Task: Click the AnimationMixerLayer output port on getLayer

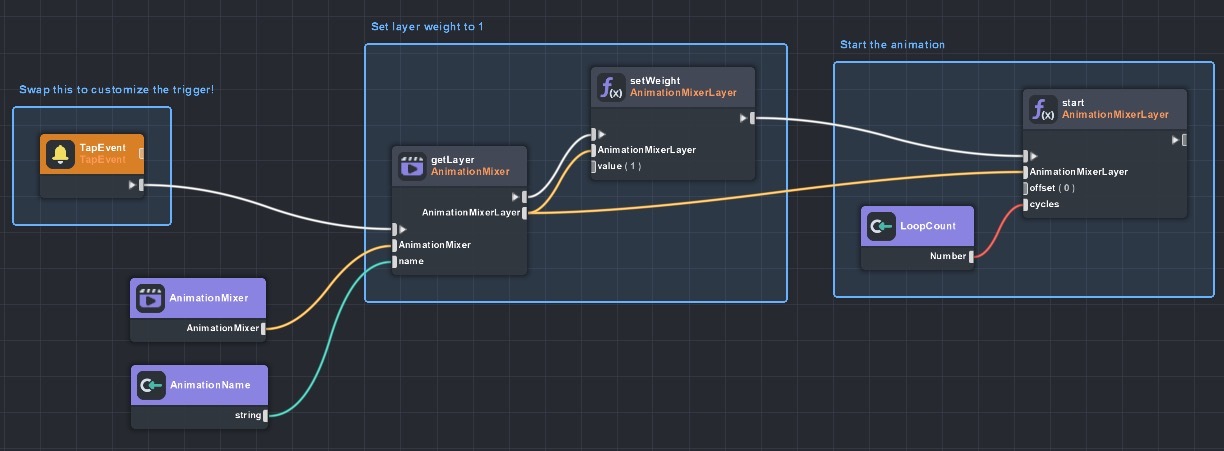Action: (x=525, y=212)
